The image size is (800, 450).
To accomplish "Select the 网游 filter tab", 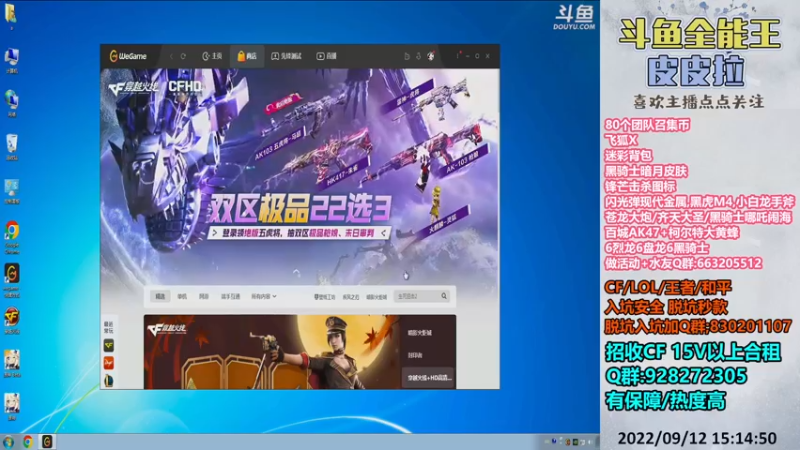I will [204, 296].
